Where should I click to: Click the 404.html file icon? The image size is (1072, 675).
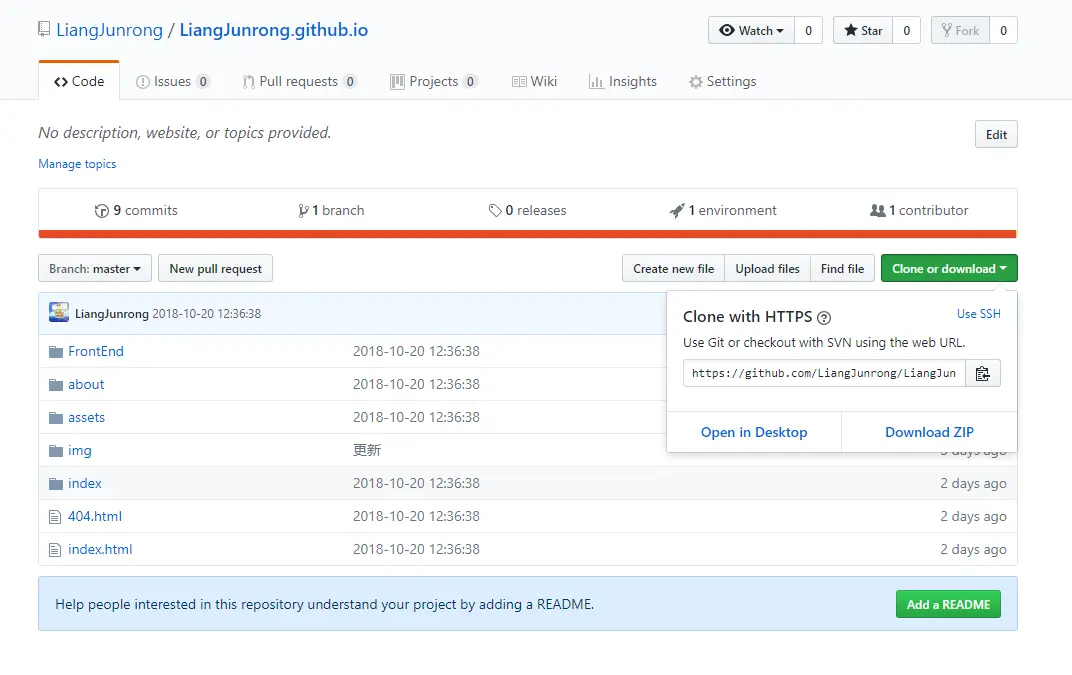(55, 517)
